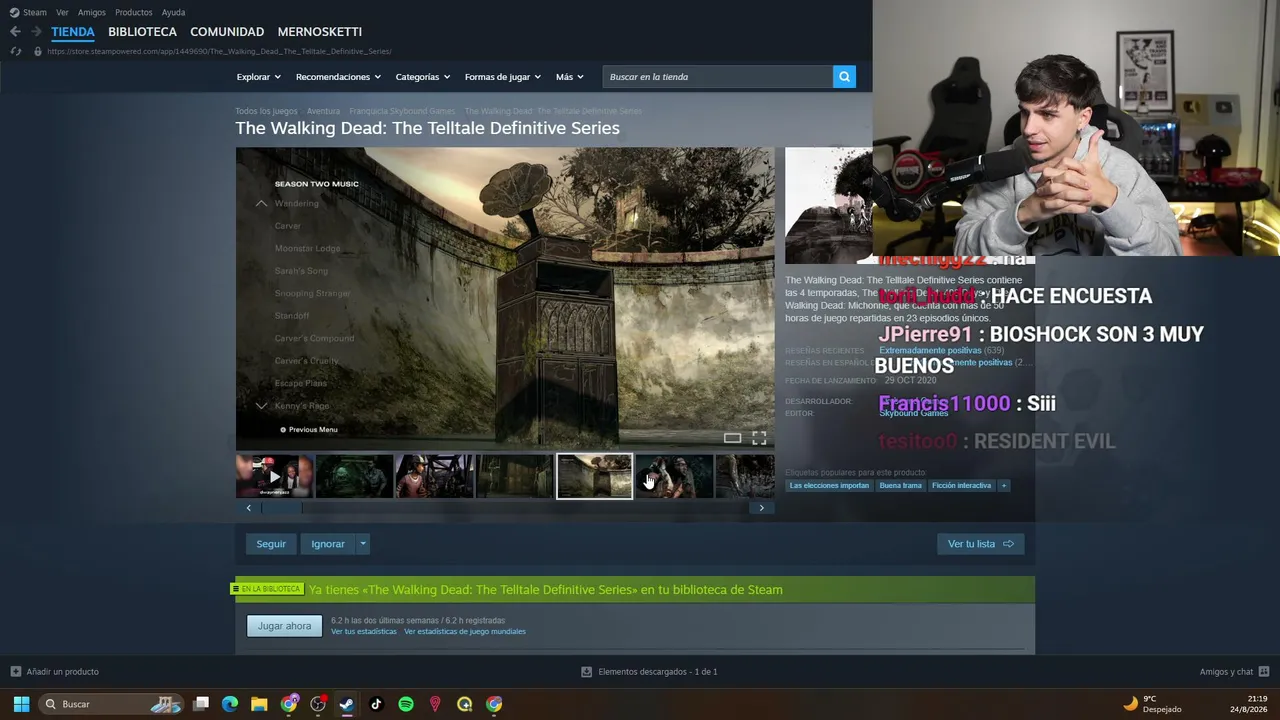Show previous thumbnails with the left arrow
The image size is (1280, 720).
[x=249, y=508]
